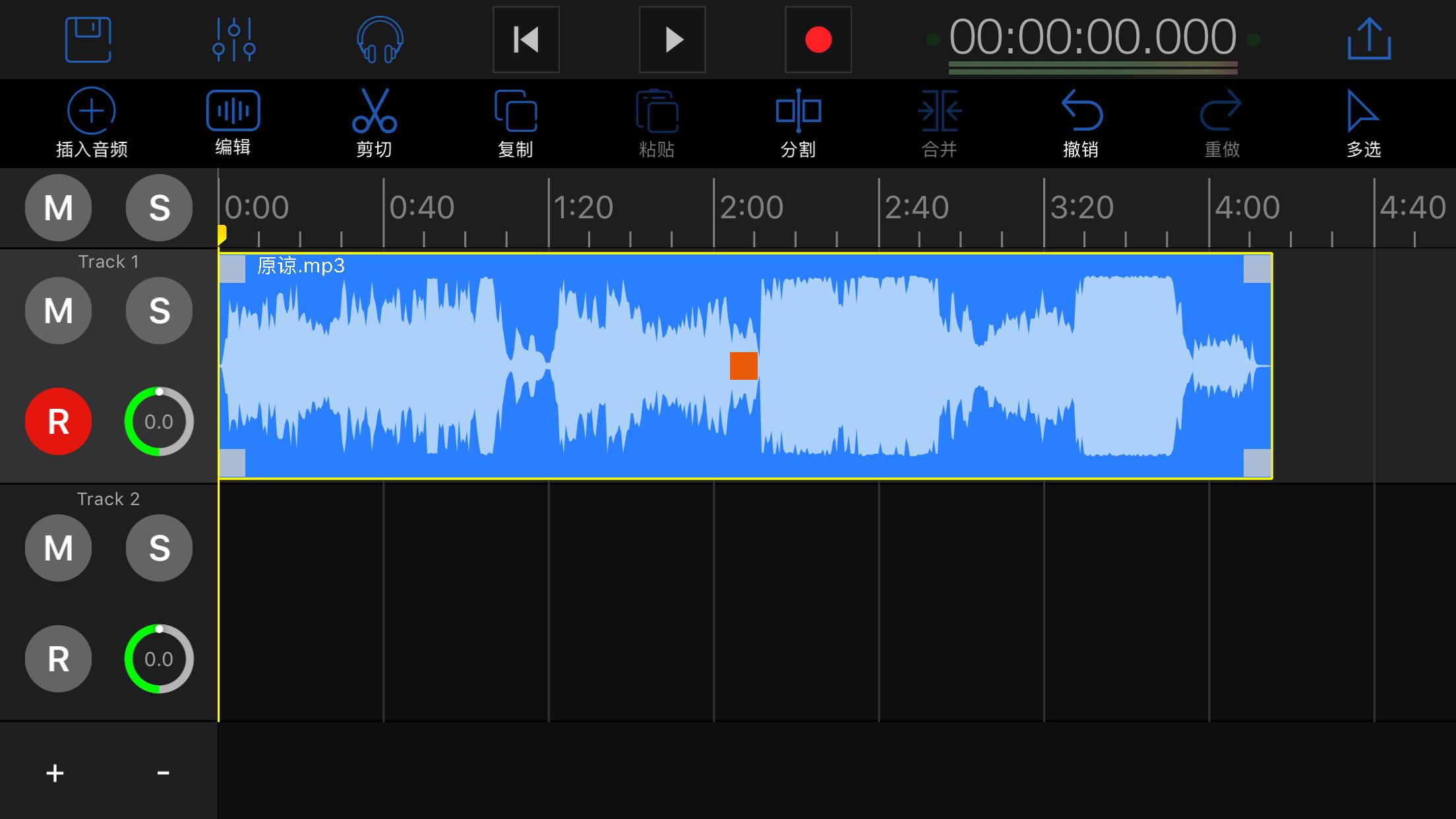Viewport: 1456px width, 819px height.
Task: Enable 多选 (Multi-select) mode
Action: [x=1362, y=123]
